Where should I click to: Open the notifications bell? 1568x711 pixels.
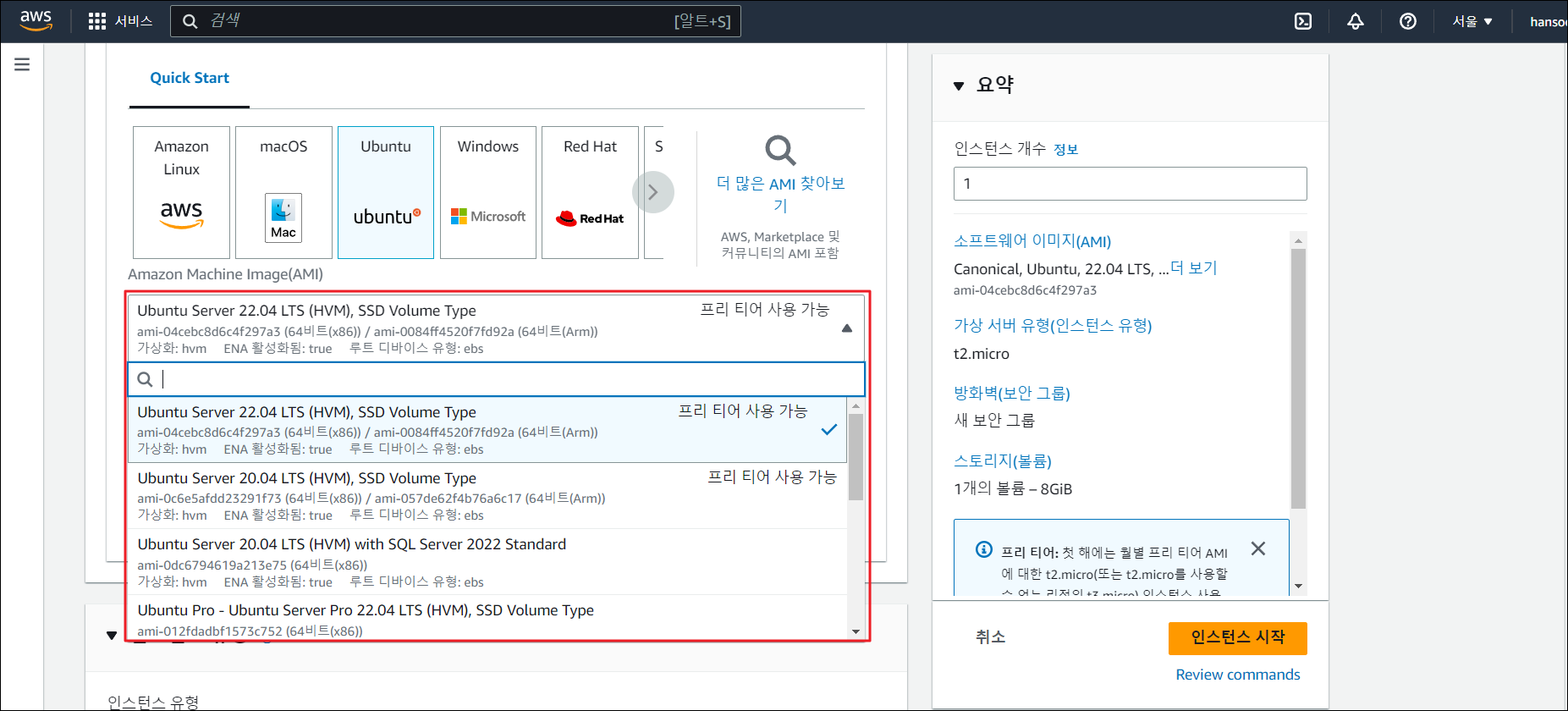pos(1356,21)
